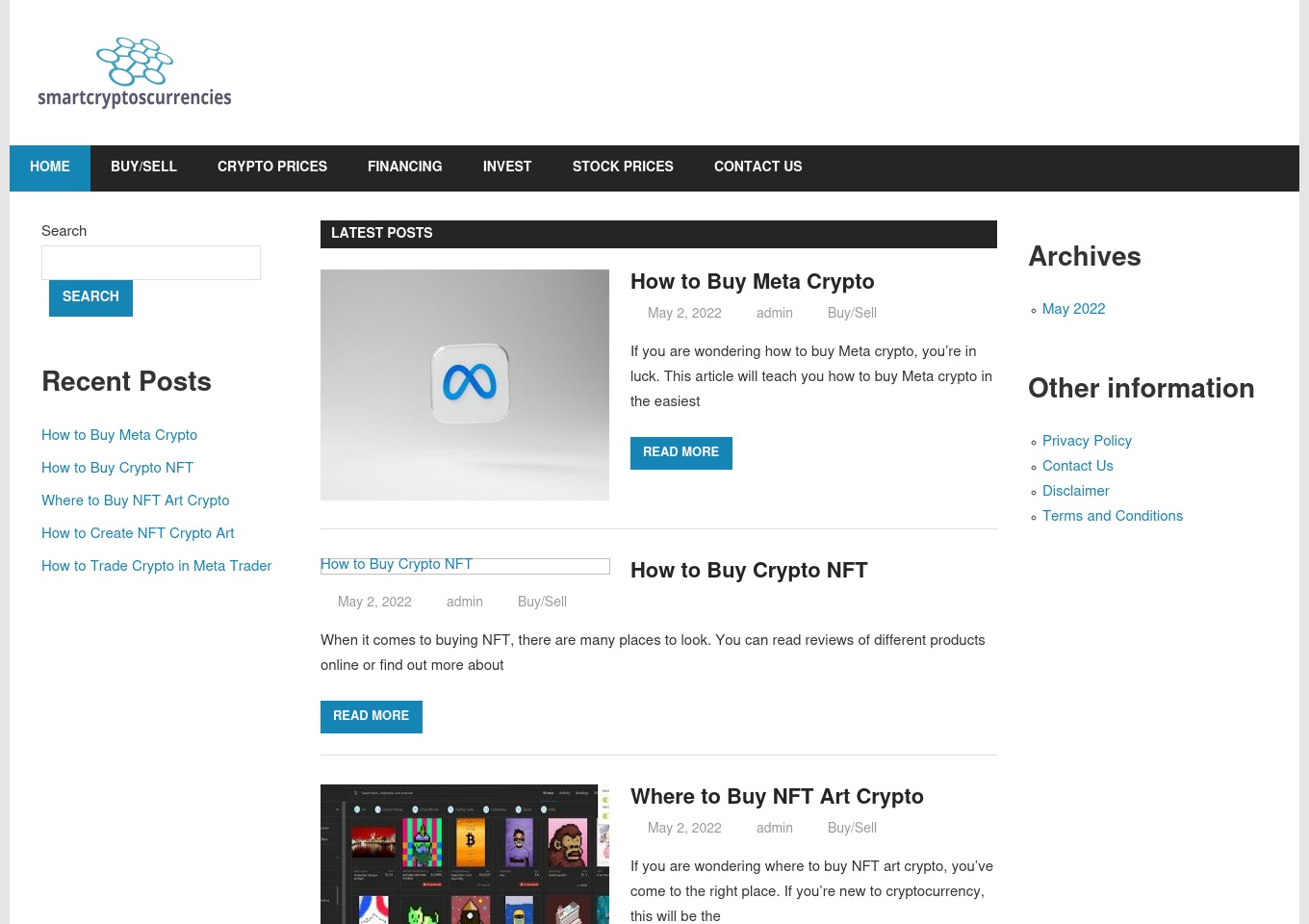
Task: Open the May 2022 archive link
Action: [x=1073, y=310]
